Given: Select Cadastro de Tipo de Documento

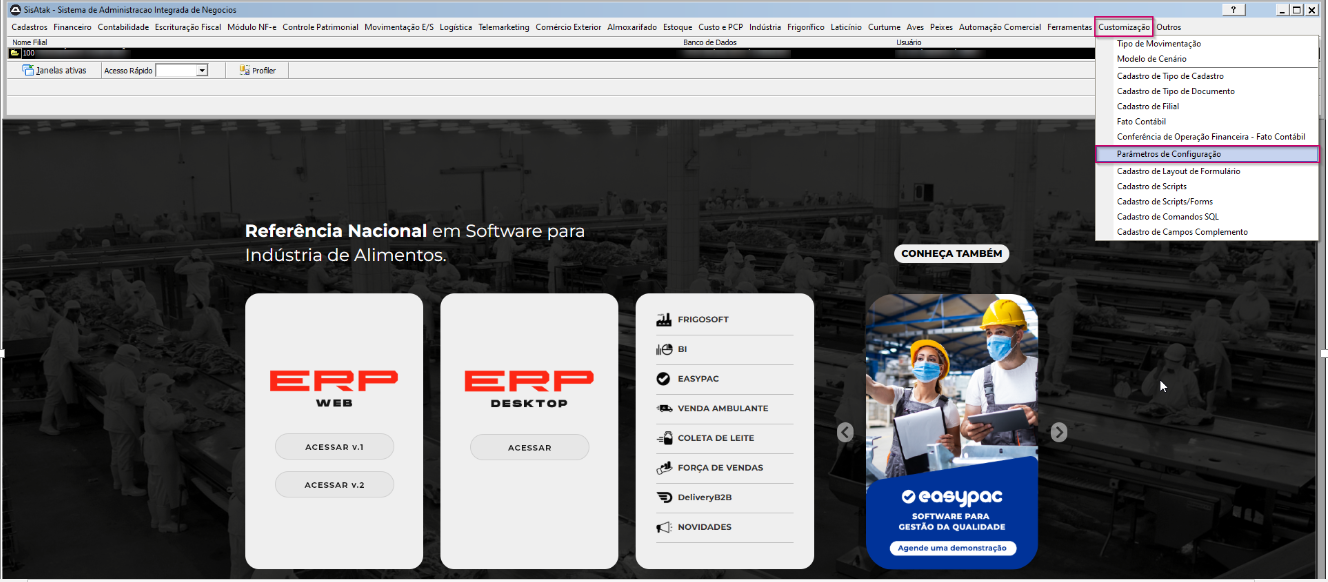Looking at the screenshot, I should pos(1207,91).
